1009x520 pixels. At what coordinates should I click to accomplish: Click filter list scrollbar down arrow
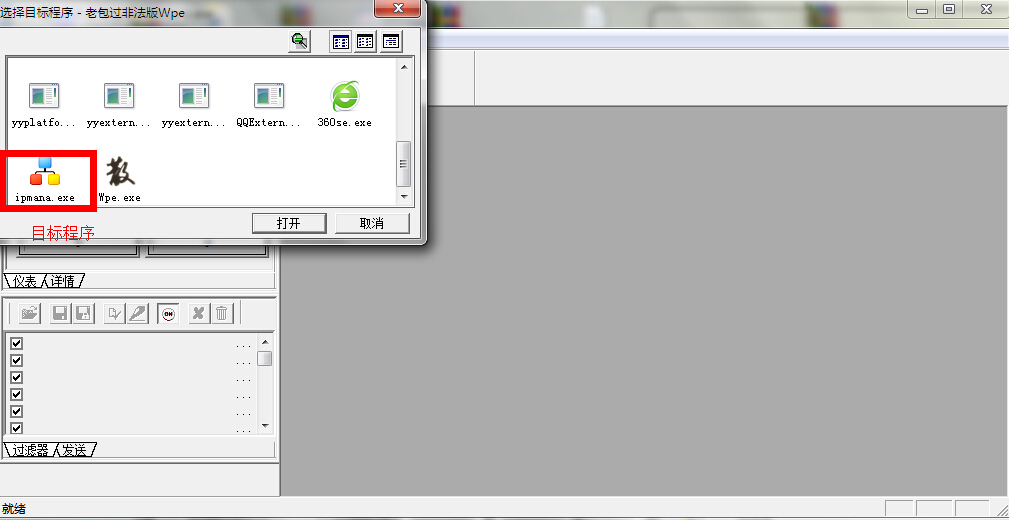coord(265,427)
